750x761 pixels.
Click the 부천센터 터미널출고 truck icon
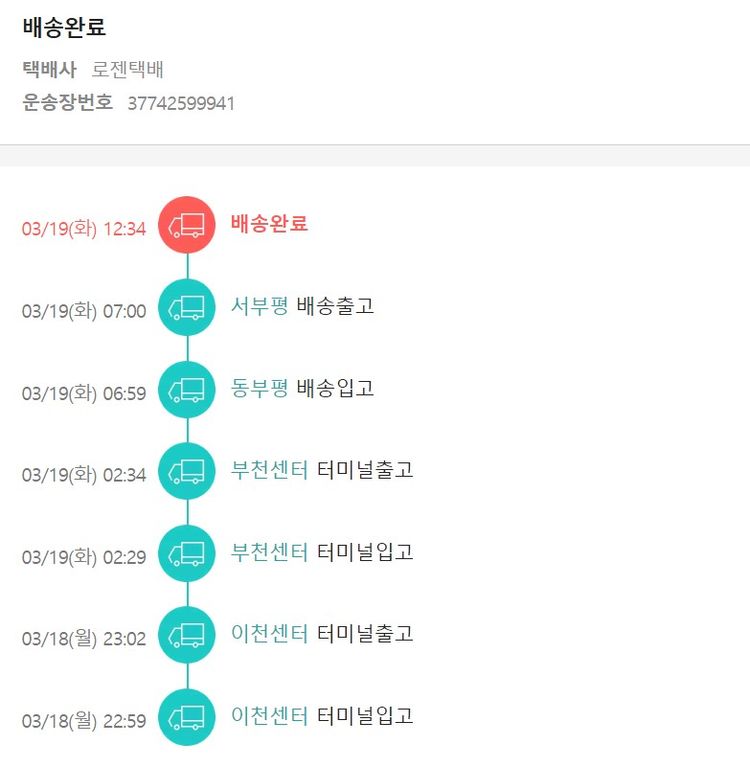tap(187, 471)
